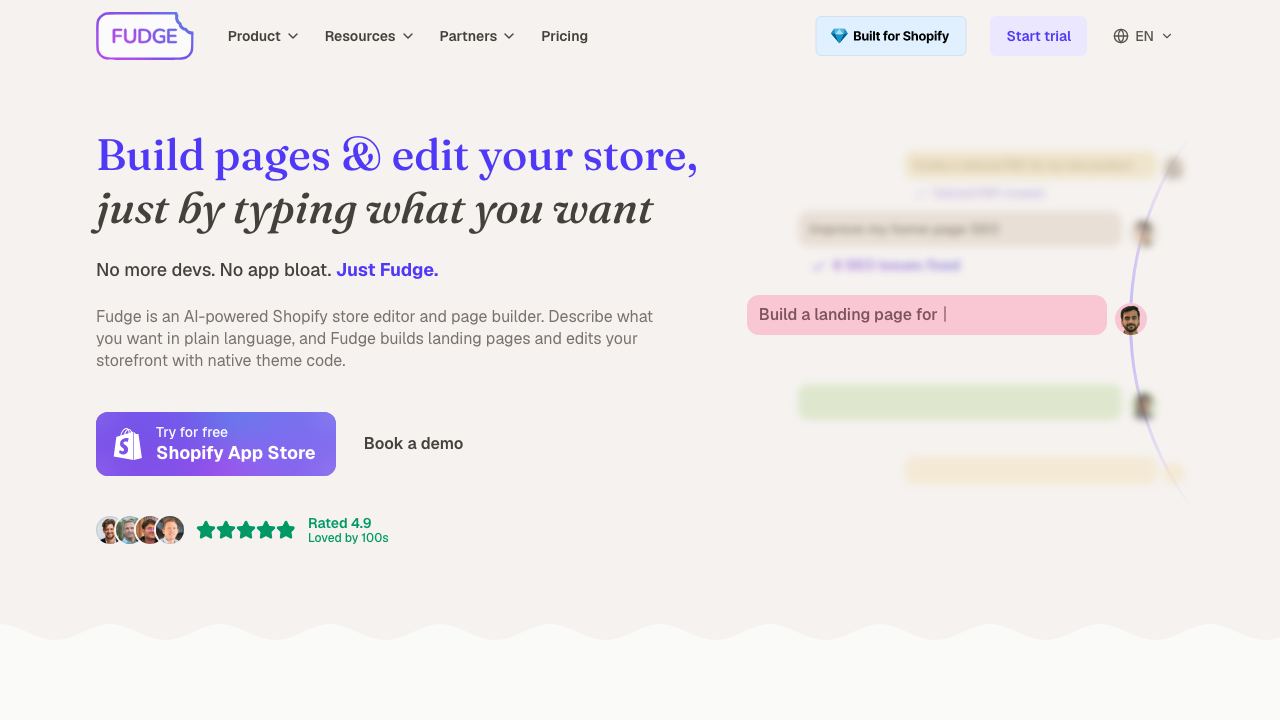Click the first green rating star
Viewport: 1280px width, 720px height.
click(x=206, y=530)
